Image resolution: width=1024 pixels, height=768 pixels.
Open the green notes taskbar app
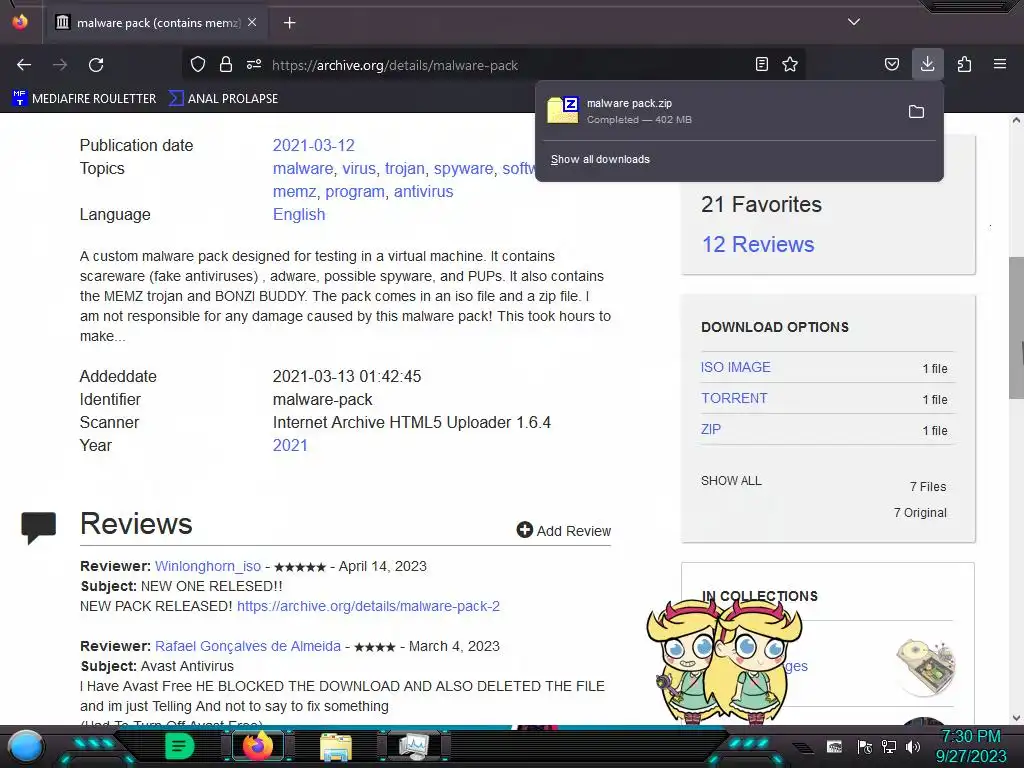pyautogui.click(x=179, y=746)
